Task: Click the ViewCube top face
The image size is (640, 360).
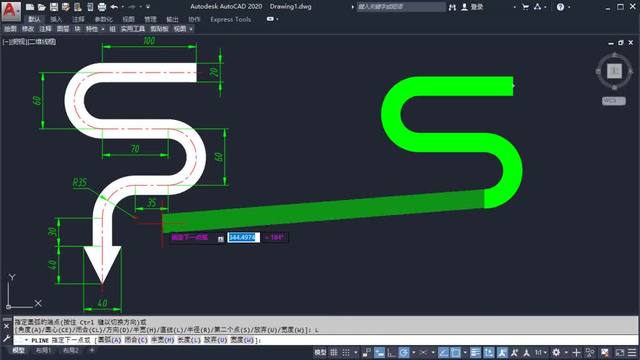Action: pos(614,71)
